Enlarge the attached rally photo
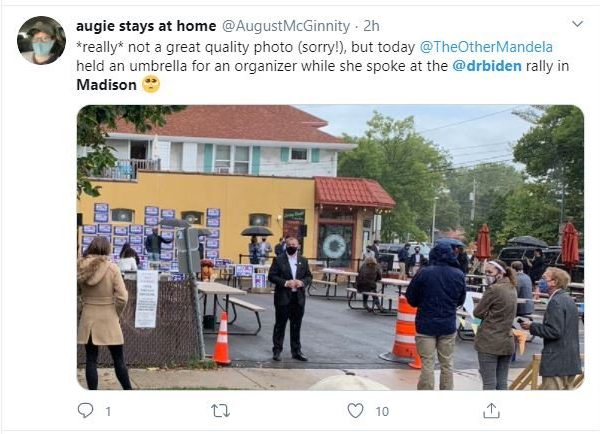Viewport: 600px width, 434px height. (x=330, y=247)
